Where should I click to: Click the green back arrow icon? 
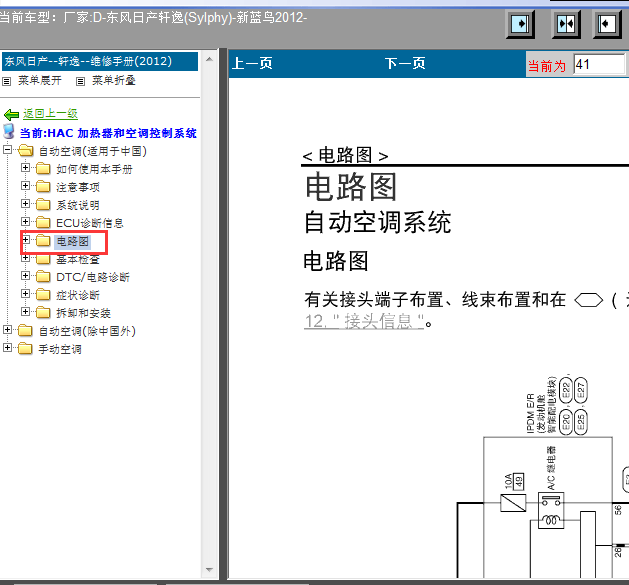[11, 115]
